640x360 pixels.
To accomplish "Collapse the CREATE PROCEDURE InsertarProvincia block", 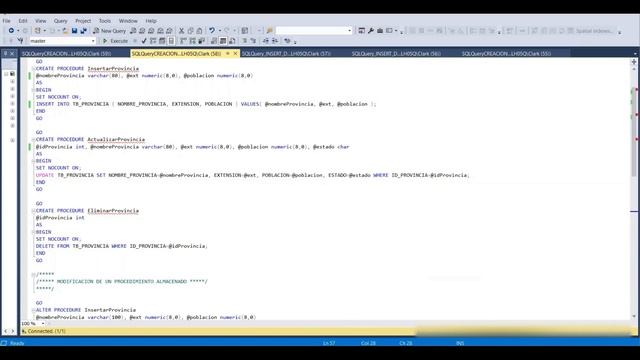I will (x=33, y=69).
